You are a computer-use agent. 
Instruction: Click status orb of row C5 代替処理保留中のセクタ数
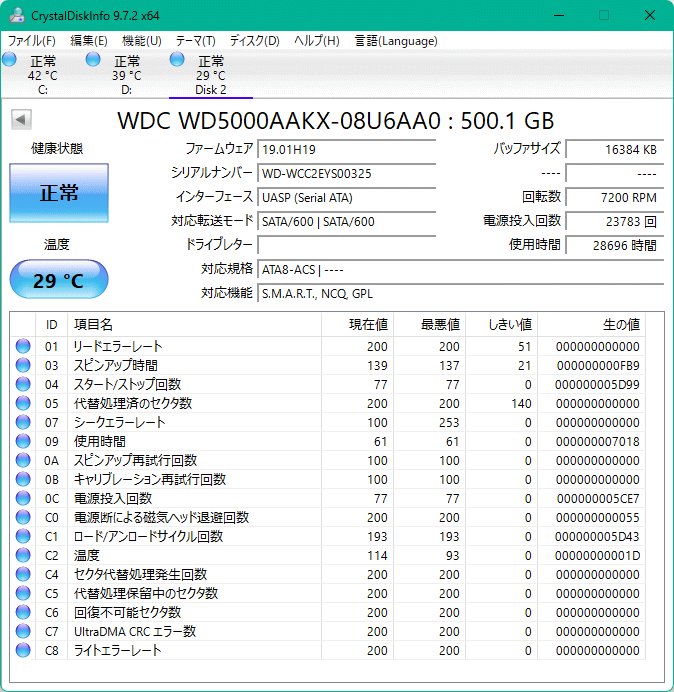coord(23,593)
